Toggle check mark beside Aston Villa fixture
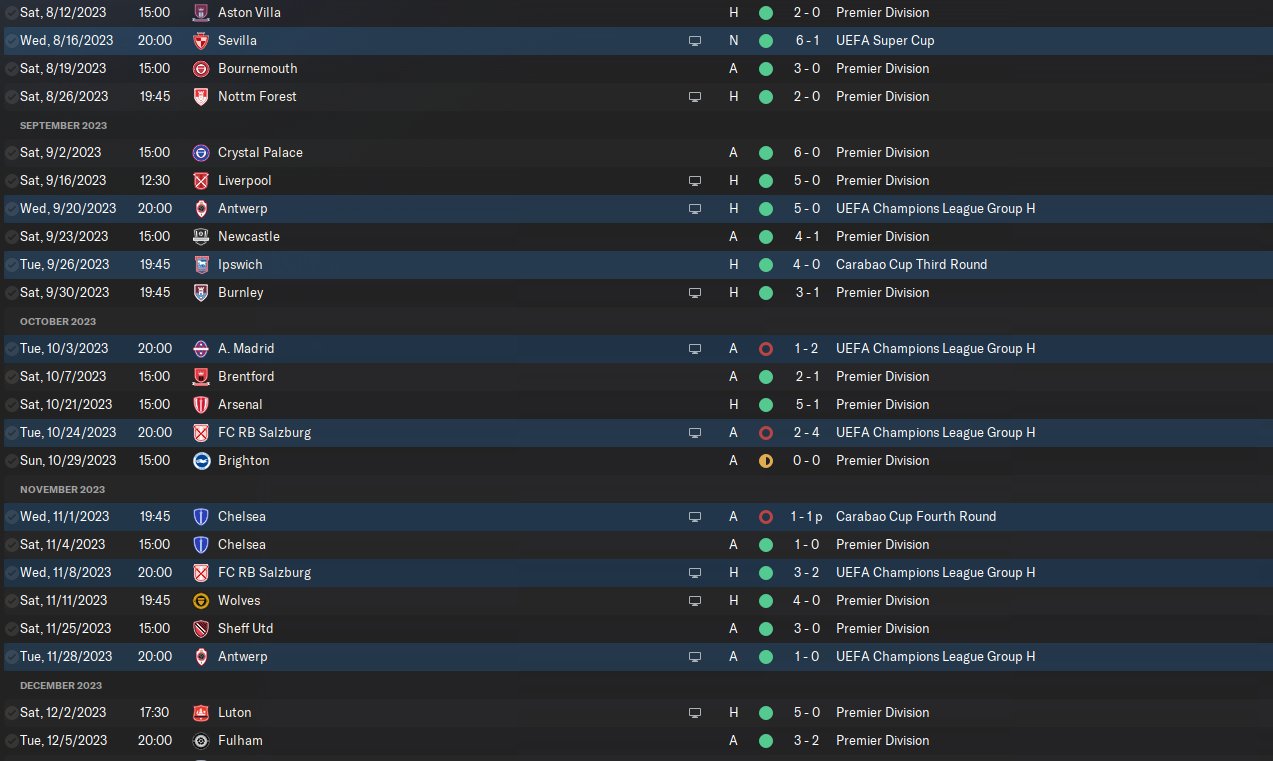 pos(11,13)
